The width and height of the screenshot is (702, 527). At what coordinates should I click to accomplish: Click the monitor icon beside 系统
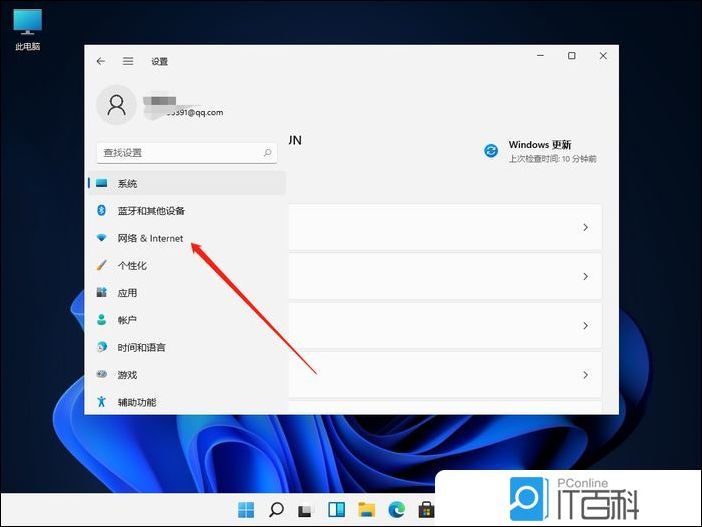point(102,183)
